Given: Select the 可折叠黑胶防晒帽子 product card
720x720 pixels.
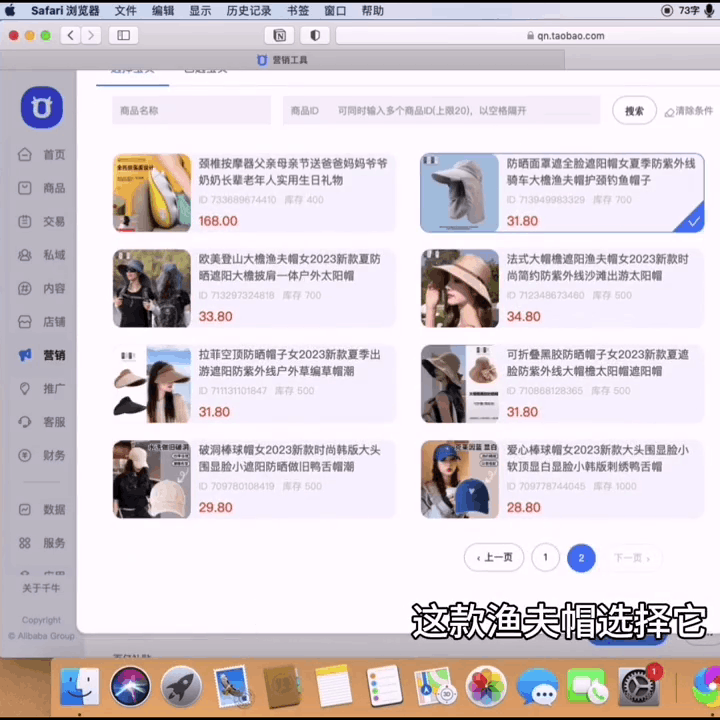Looking at the screenshot, I should 562,384.
